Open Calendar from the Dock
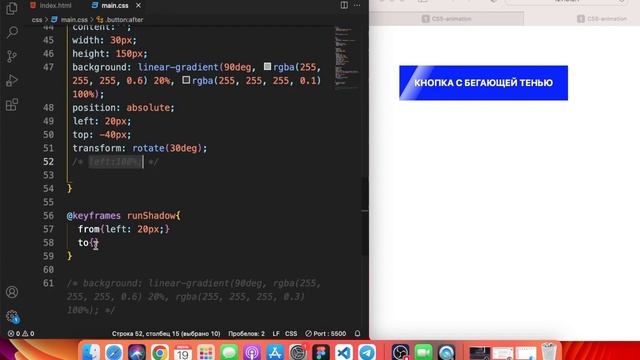Image resolution: width=640 pixels, height=360 pixels. coord(183,352)
